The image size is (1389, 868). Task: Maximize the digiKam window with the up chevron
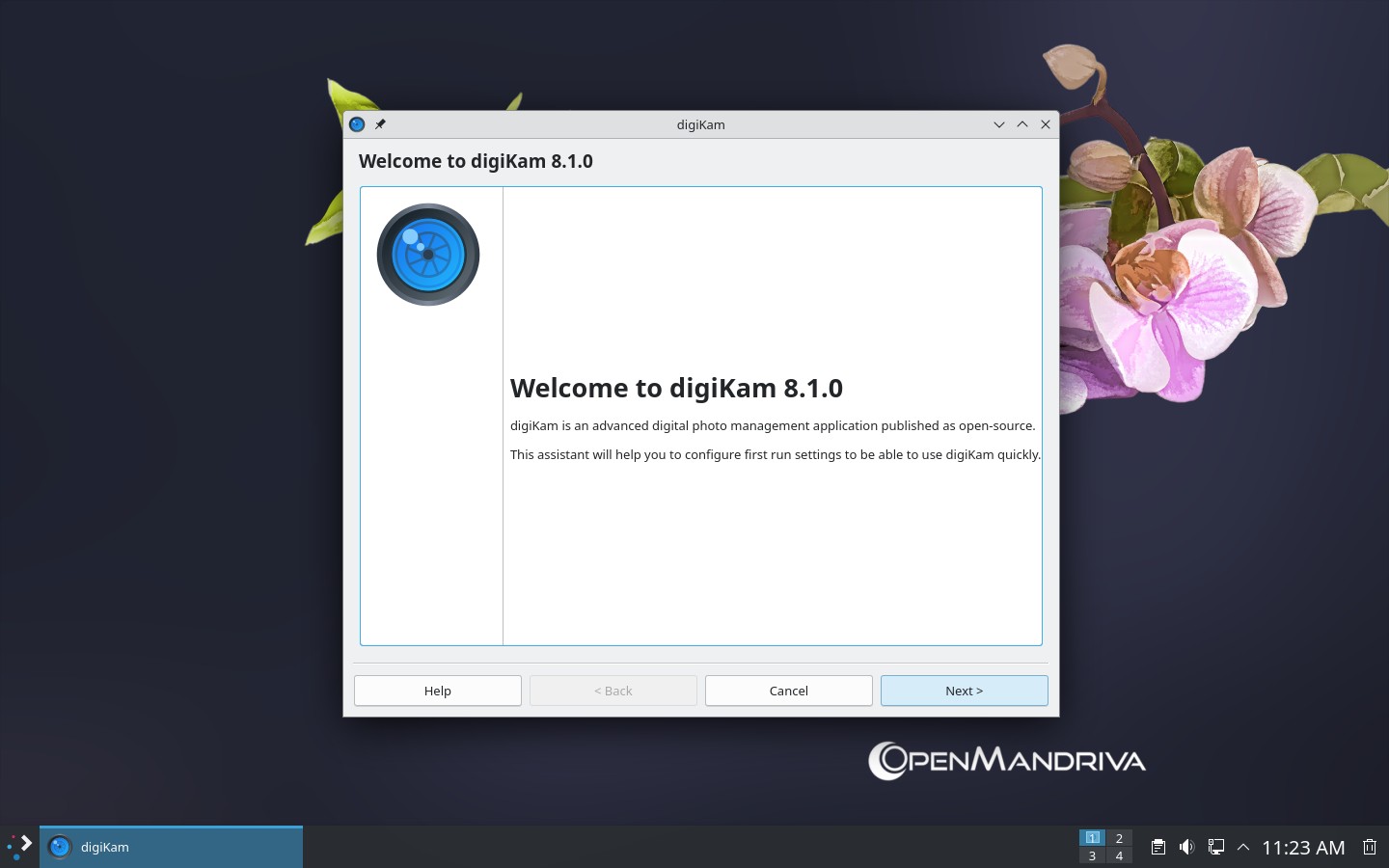click(x=1022, y=124)
